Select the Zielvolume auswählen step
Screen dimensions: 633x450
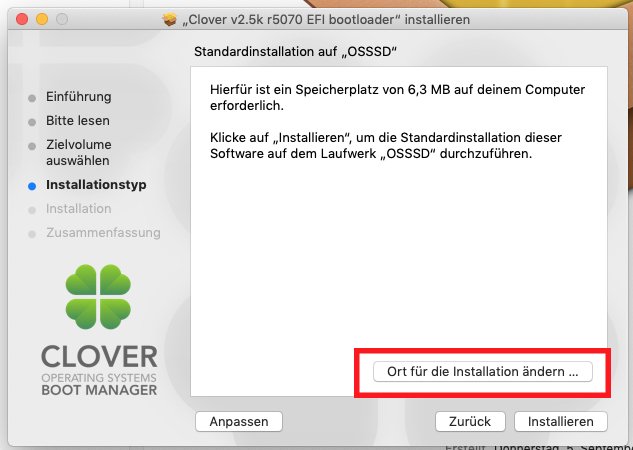(x=79, y=153)
